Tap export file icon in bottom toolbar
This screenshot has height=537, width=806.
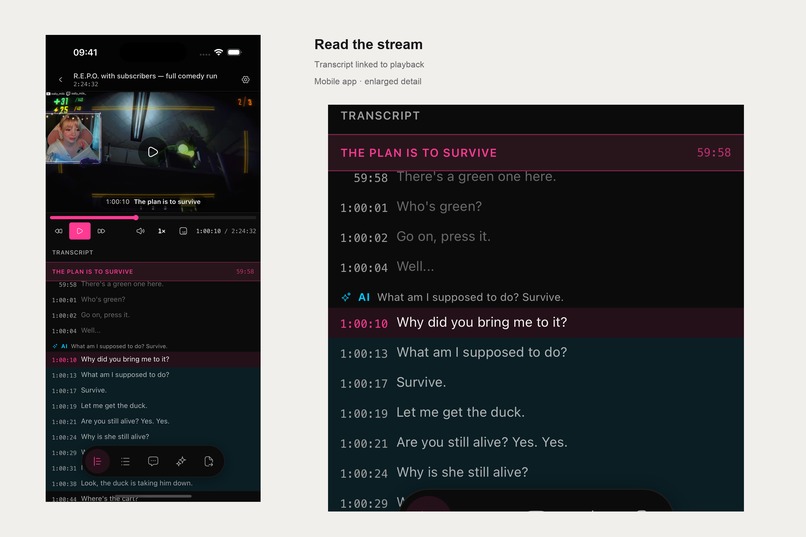pos(209,461)
